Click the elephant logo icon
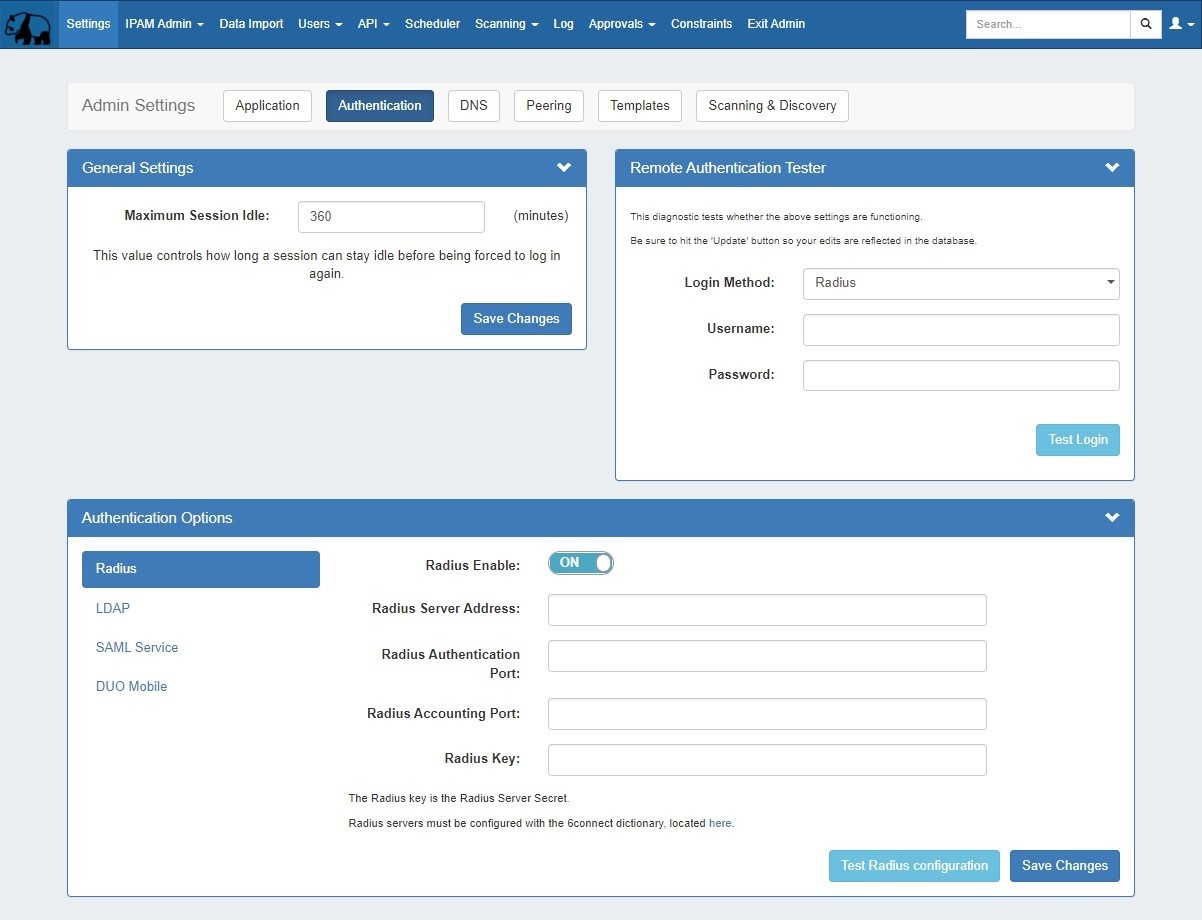The image size is (1202, 920). (28, 25)
